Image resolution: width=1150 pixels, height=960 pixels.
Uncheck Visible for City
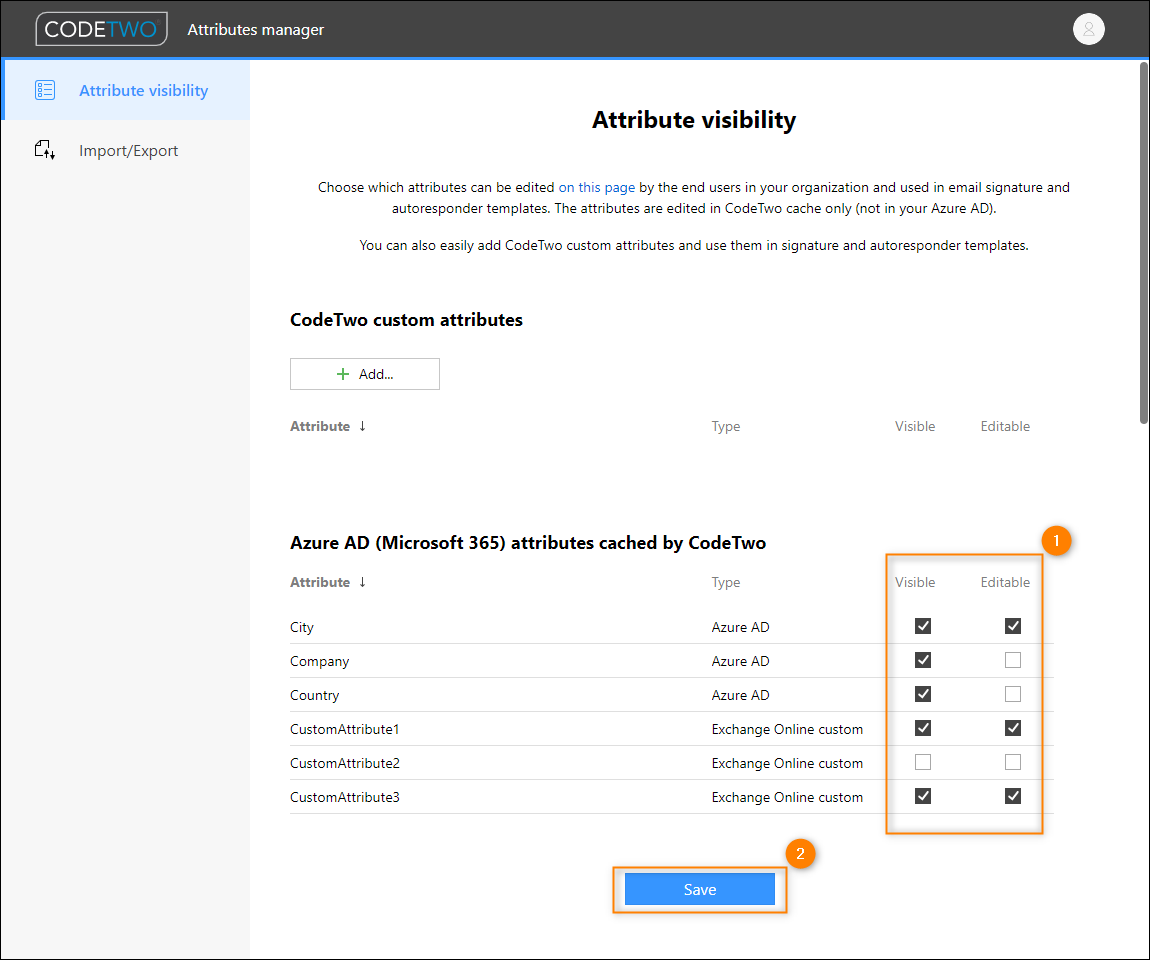coord(923,626)
